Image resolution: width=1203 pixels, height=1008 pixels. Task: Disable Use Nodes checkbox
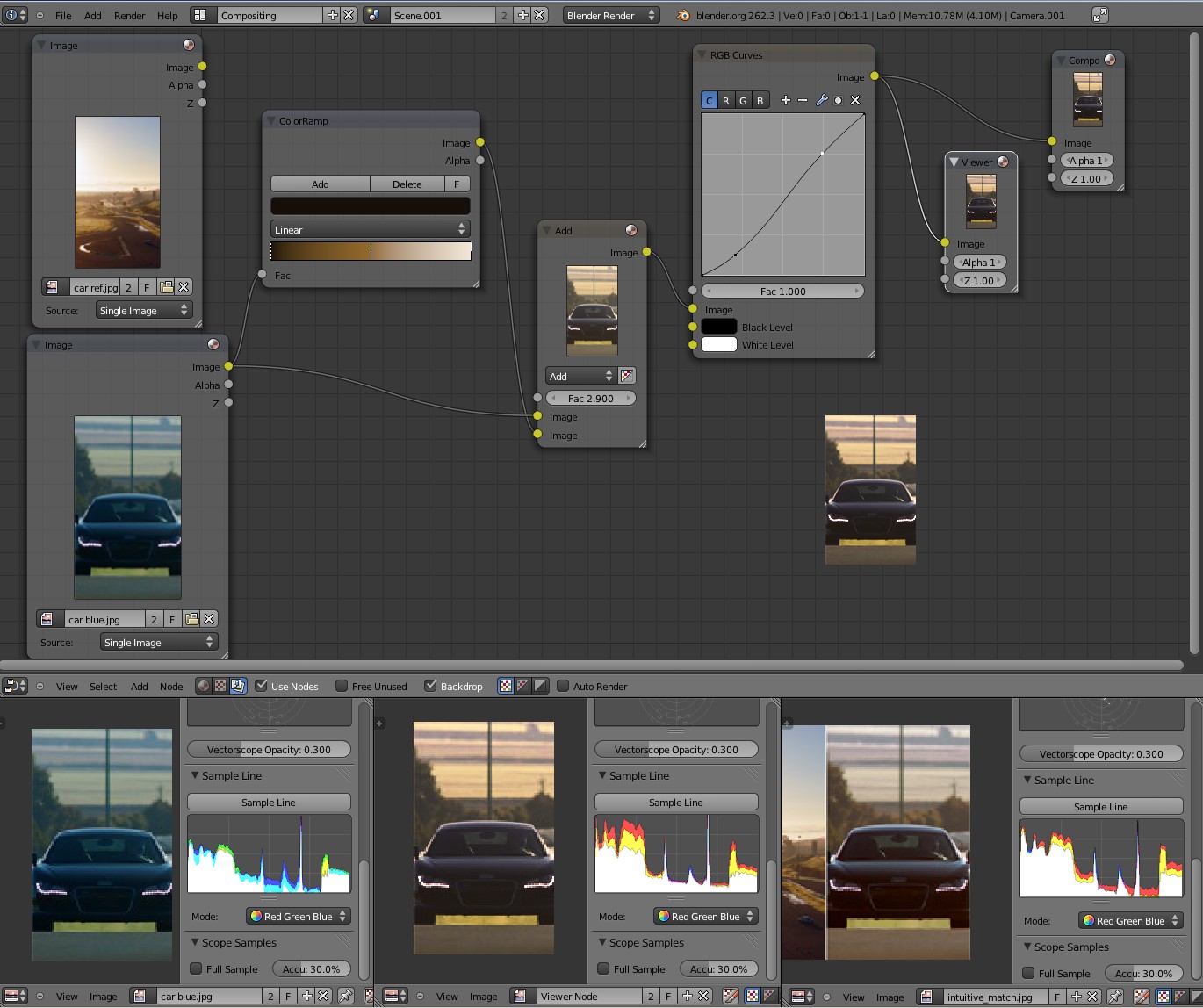(262, 686)
